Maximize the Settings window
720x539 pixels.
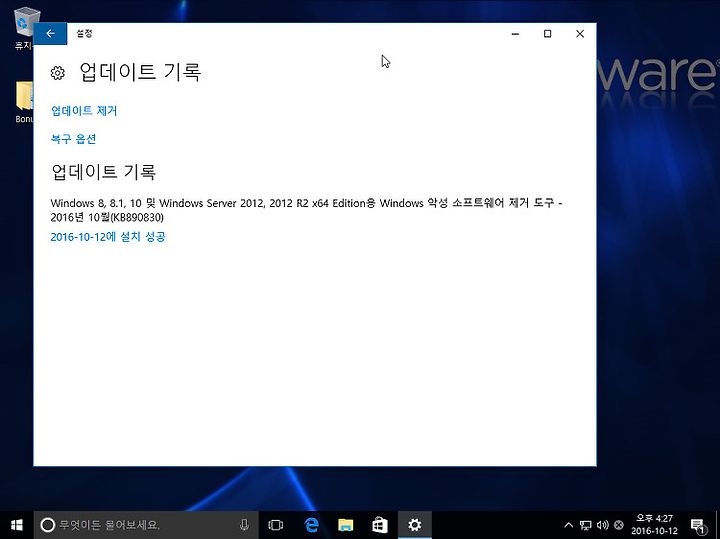click(x=547, y=34)
